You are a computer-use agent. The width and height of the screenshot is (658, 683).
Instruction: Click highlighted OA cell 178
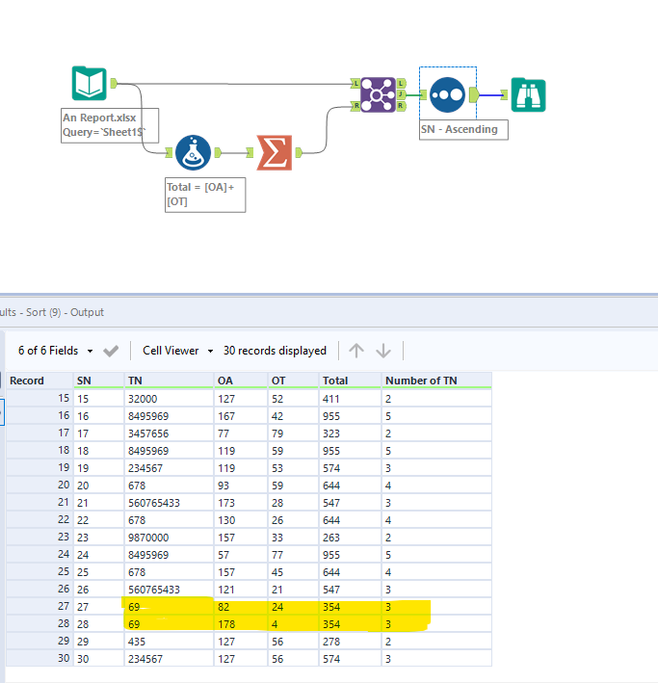241,624
